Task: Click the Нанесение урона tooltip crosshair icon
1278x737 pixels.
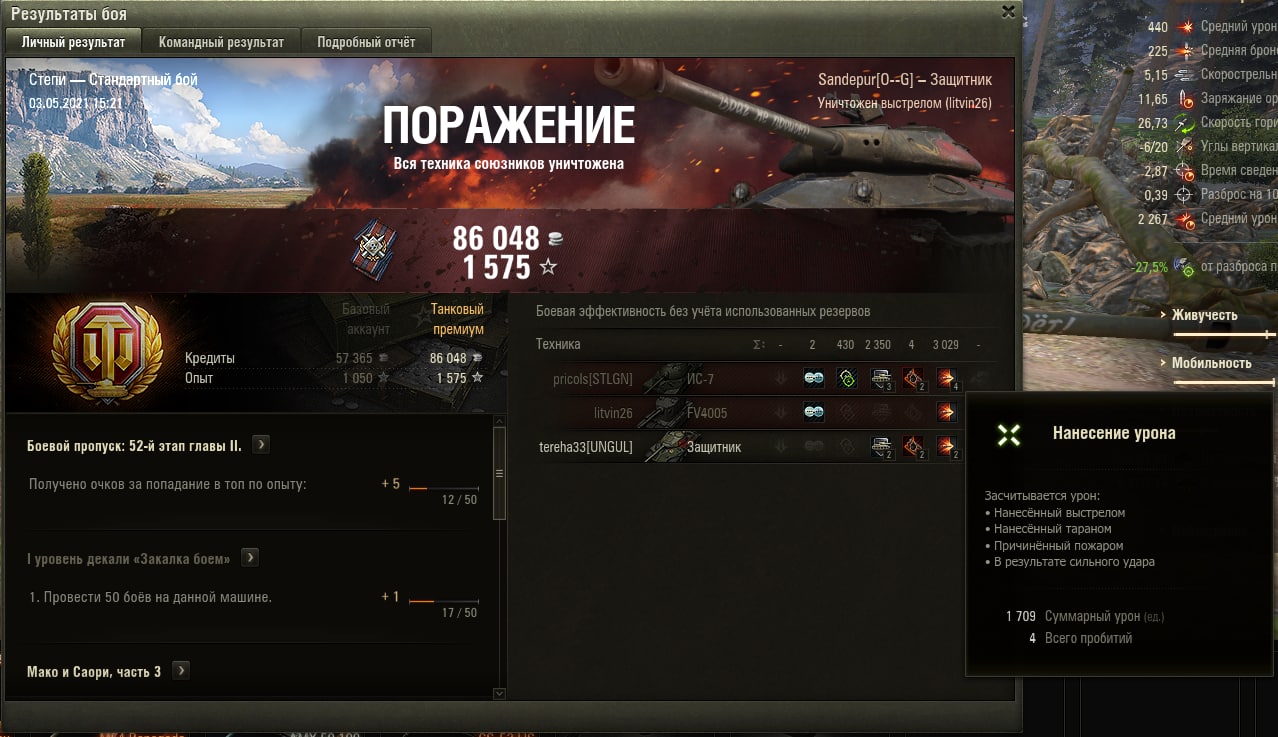Action: click(1009, 434)
